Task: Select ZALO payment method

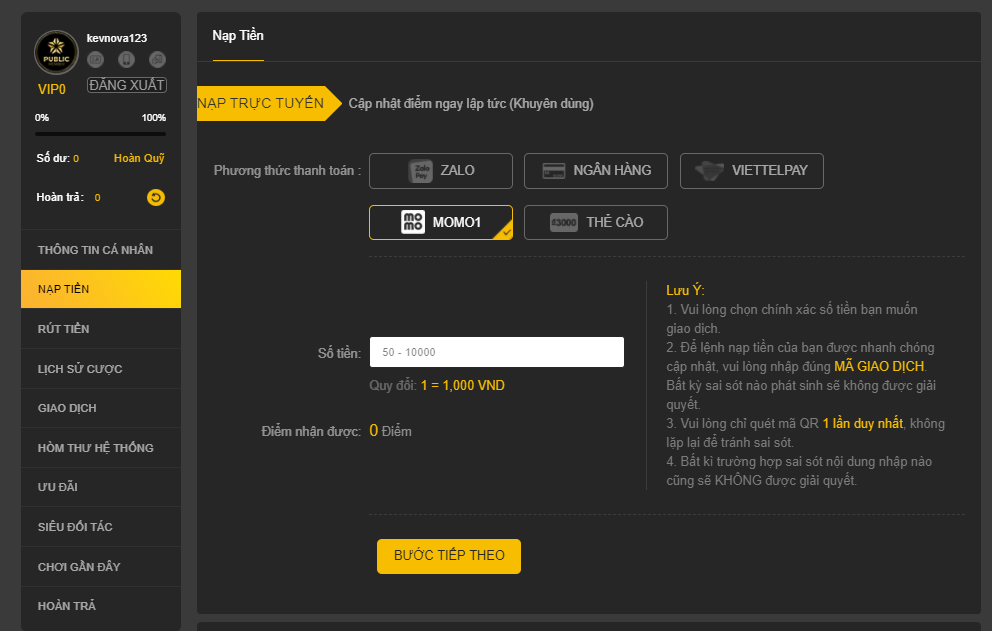Action: point(440,170)
